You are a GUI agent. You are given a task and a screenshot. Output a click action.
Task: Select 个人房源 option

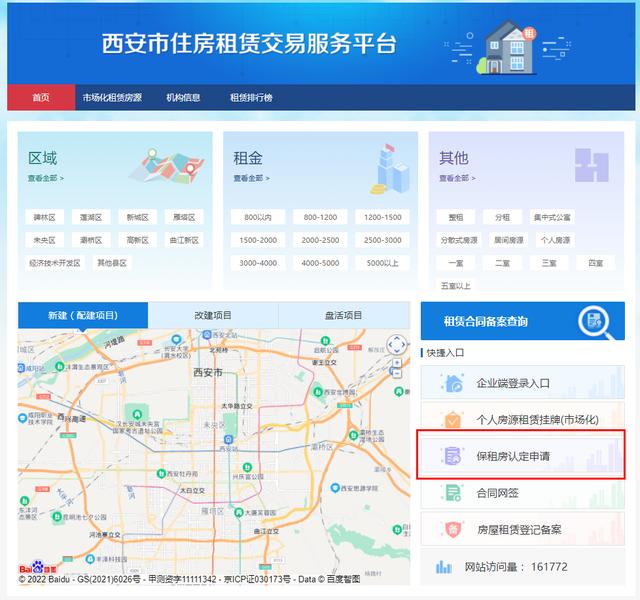point(556,240)
